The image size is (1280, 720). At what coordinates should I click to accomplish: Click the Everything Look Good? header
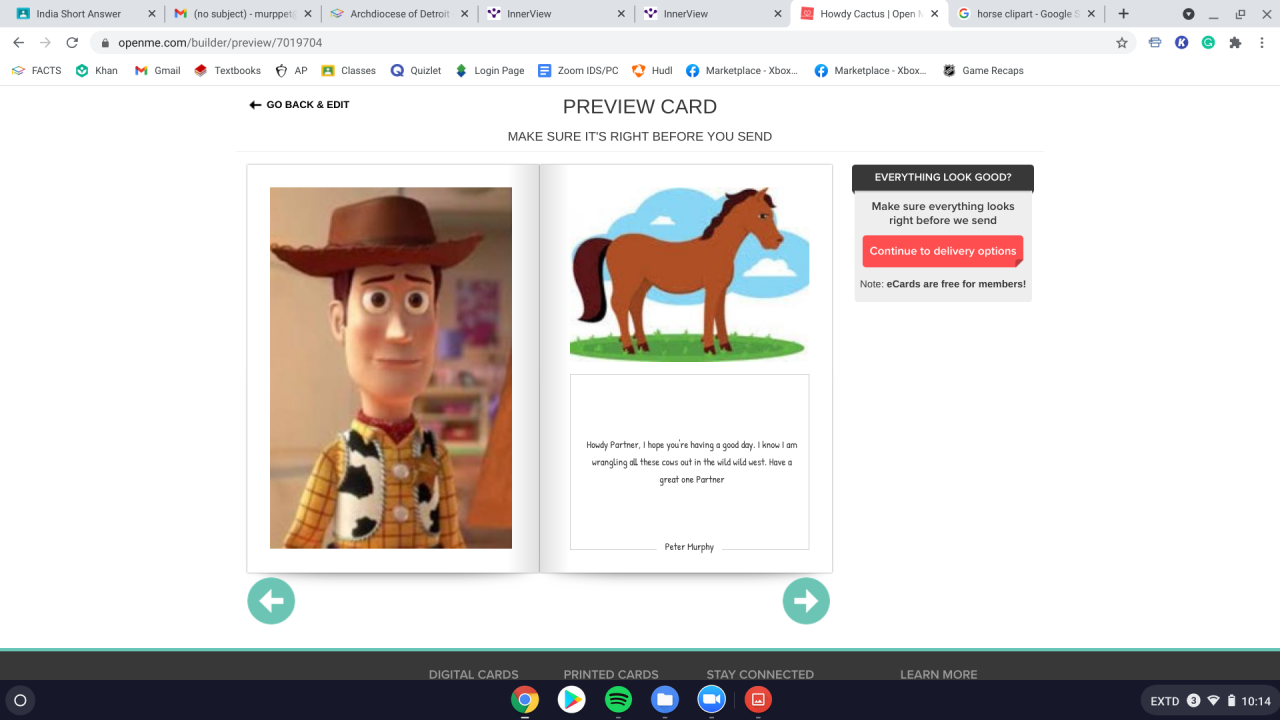(943, 177)
